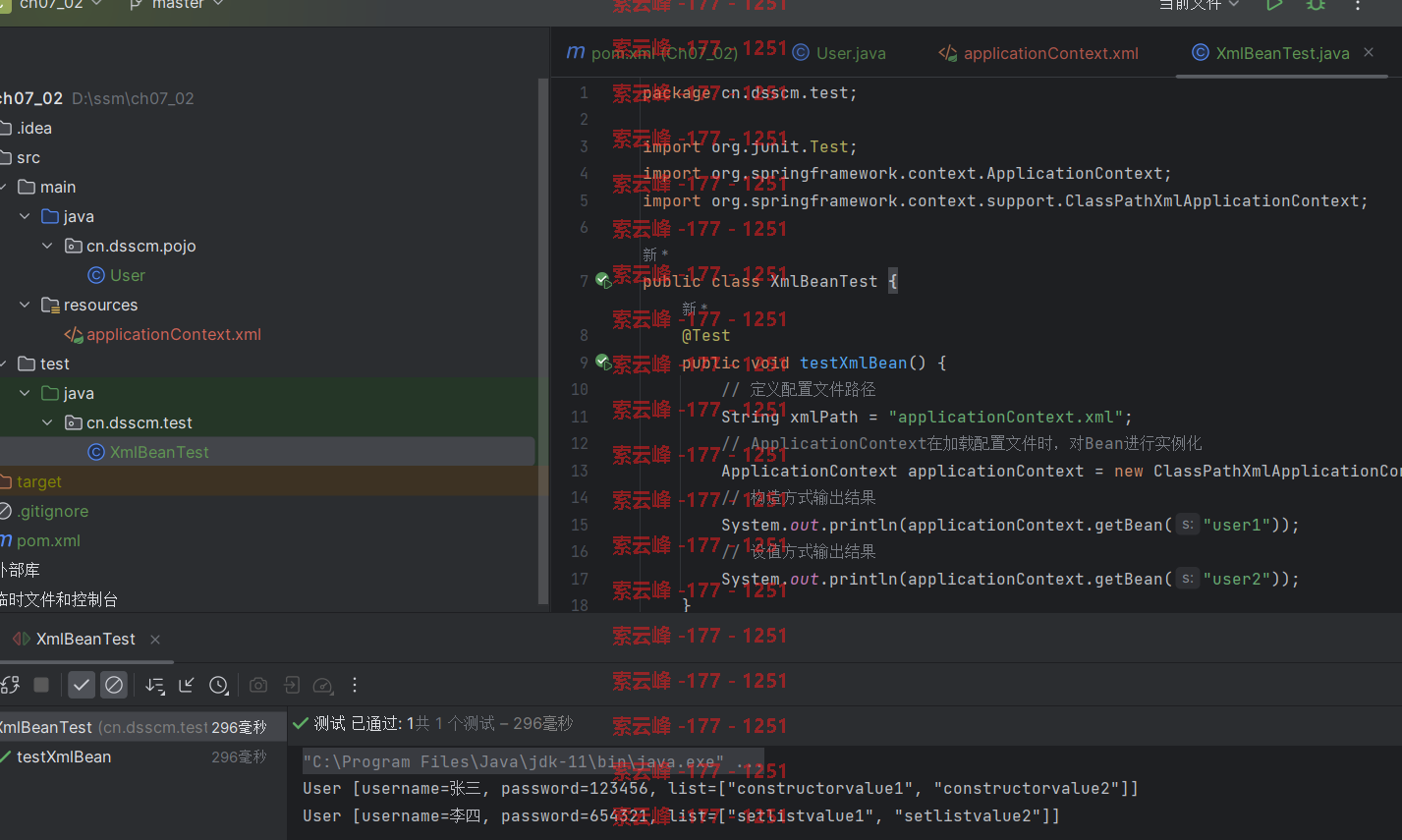Collapse the cn.dsscm.test package
This screenshot has height=840, width=1402.
tap(47, 422)
